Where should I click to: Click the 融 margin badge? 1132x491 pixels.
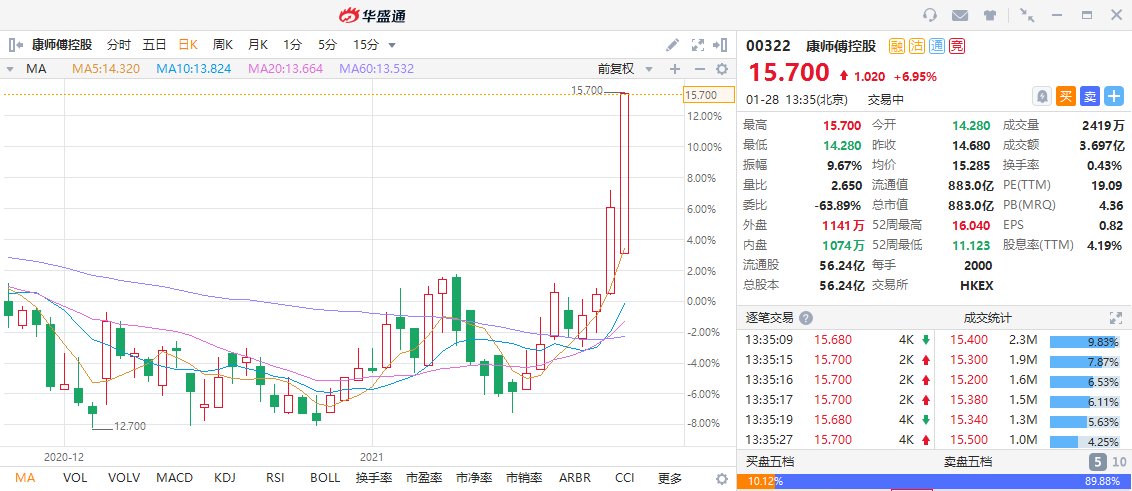coord(897,46)
